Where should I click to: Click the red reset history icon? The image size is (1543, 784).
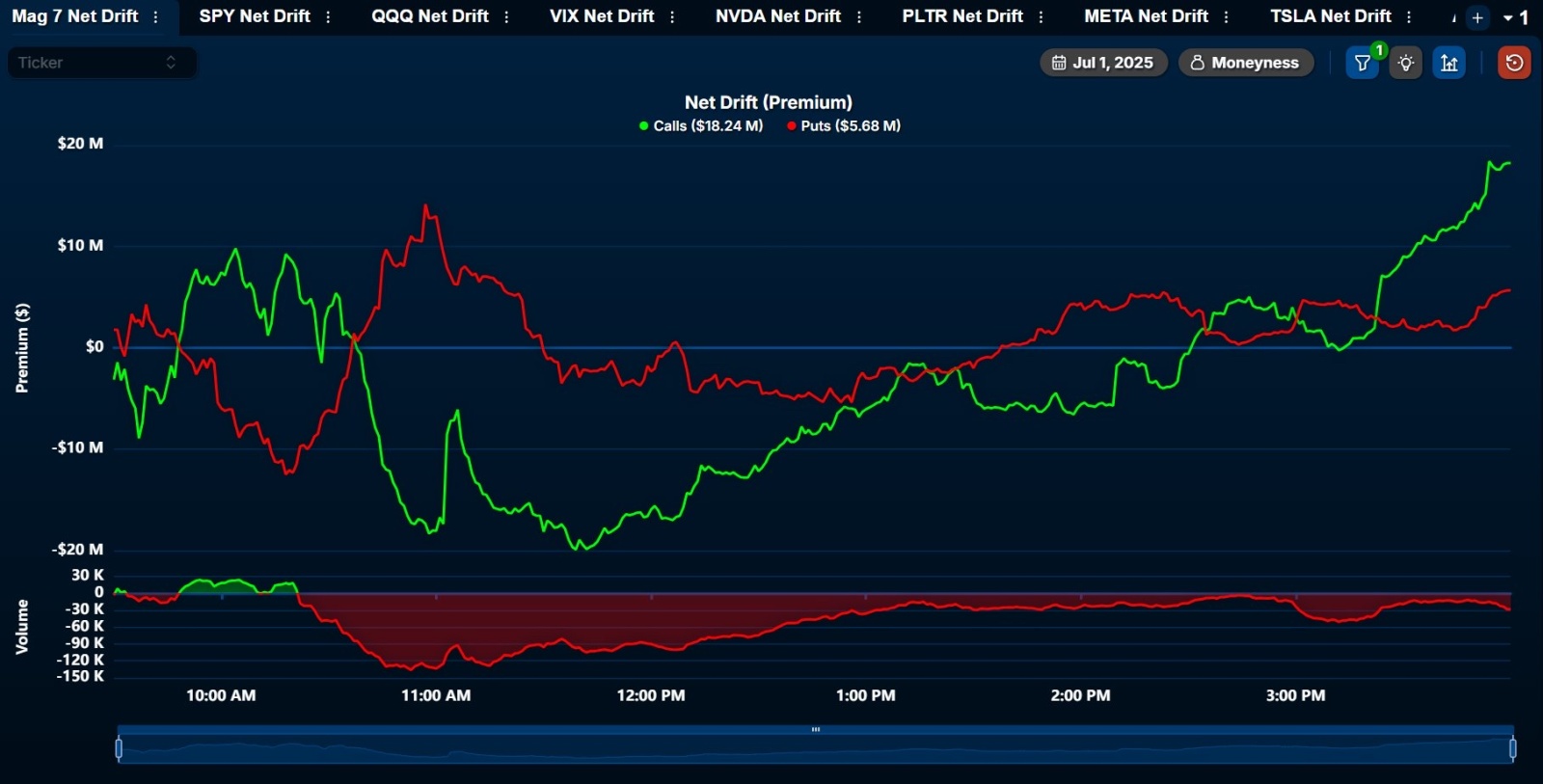tap(1514, 63)
